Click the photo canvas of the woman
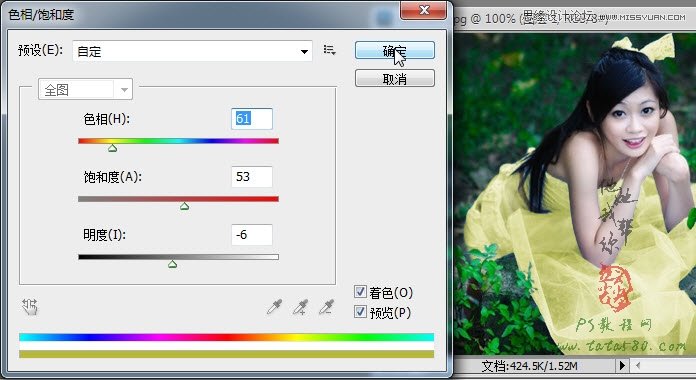Viewport: 696px width, 380px height. click(575, 193)
